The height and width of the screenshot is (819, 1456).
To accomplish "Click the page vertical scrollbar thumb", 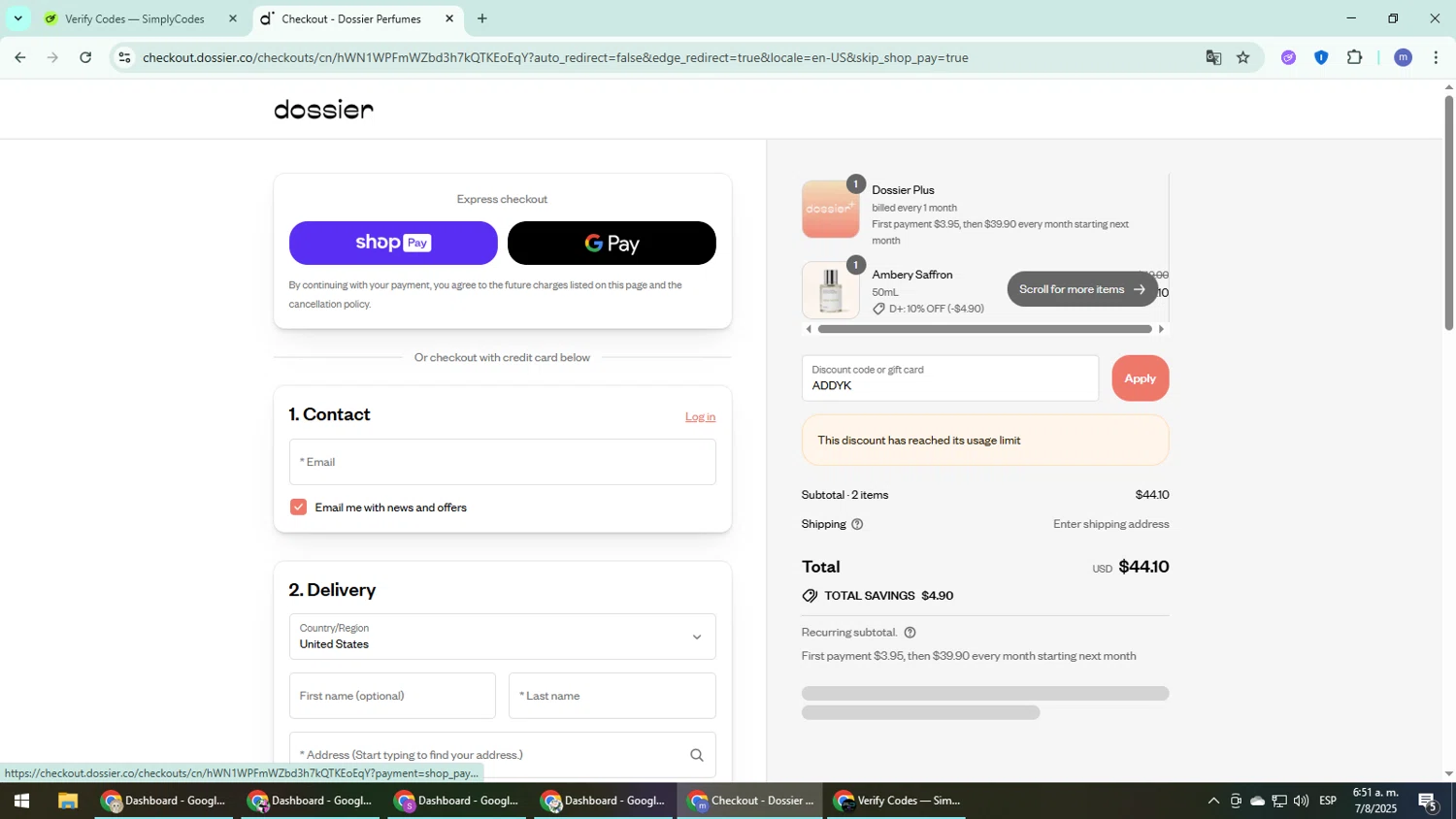I will pos(1449,213).
